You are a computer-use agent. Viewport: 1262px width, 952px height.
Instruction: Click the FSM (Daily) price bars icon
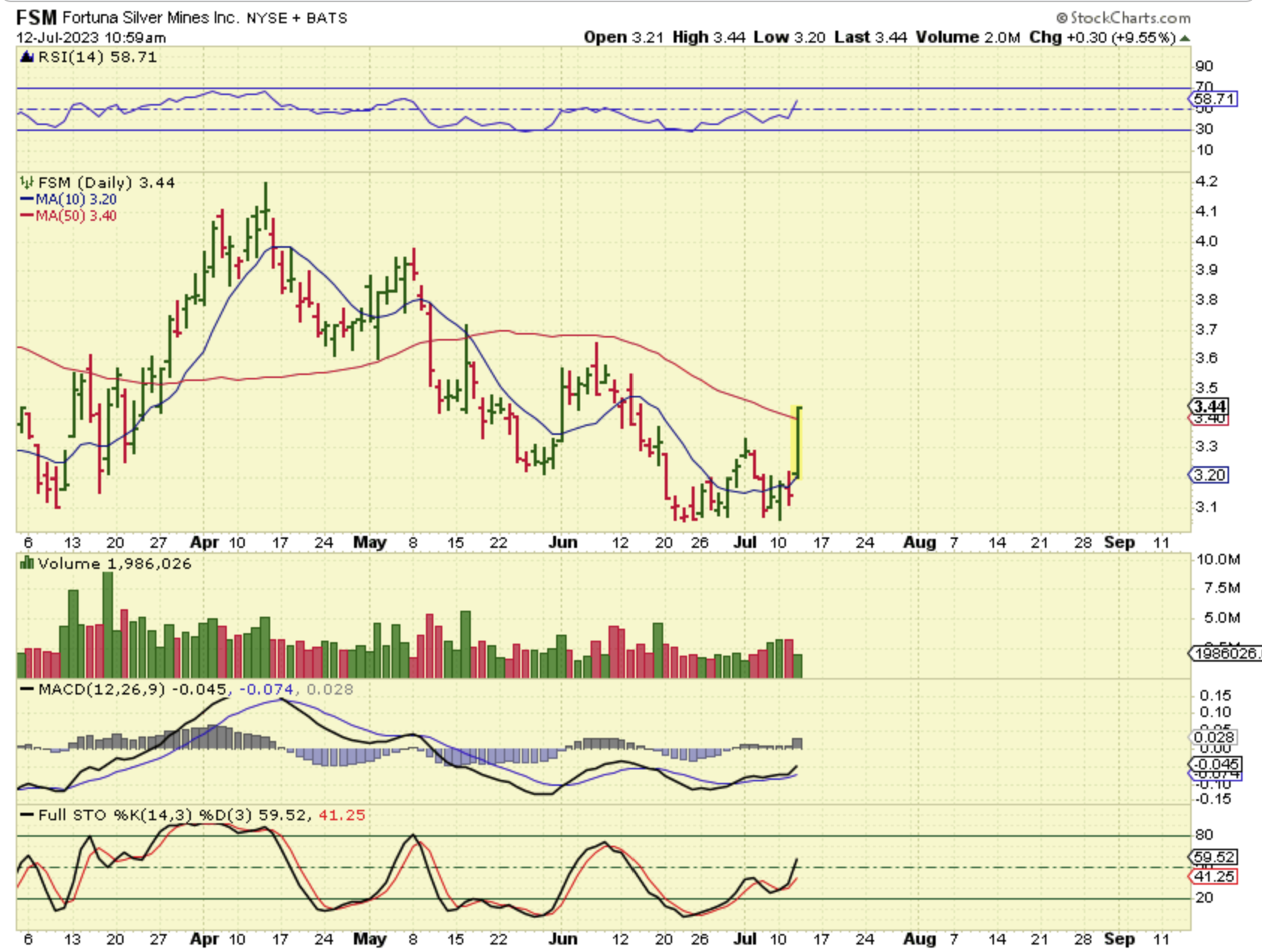pos(27,183)
